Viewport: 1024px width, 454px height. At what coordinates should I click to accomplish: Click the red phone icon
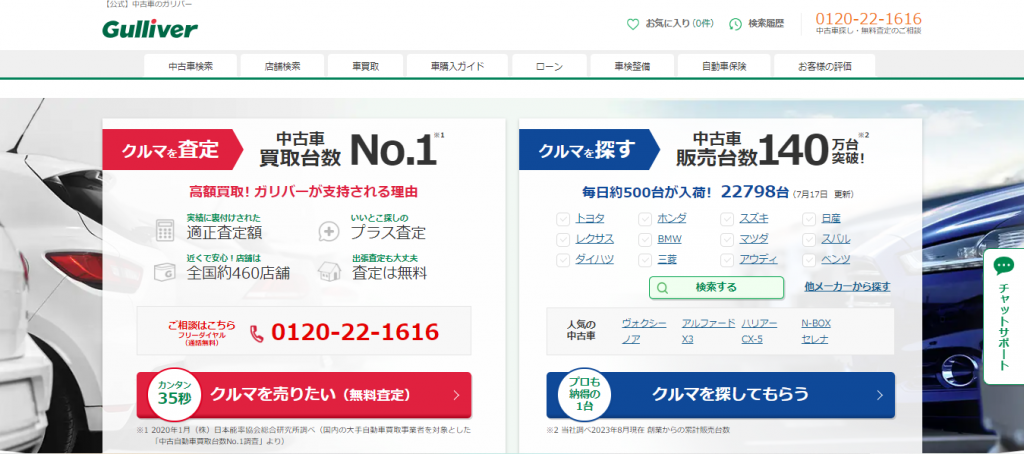(x=257, y=333)
